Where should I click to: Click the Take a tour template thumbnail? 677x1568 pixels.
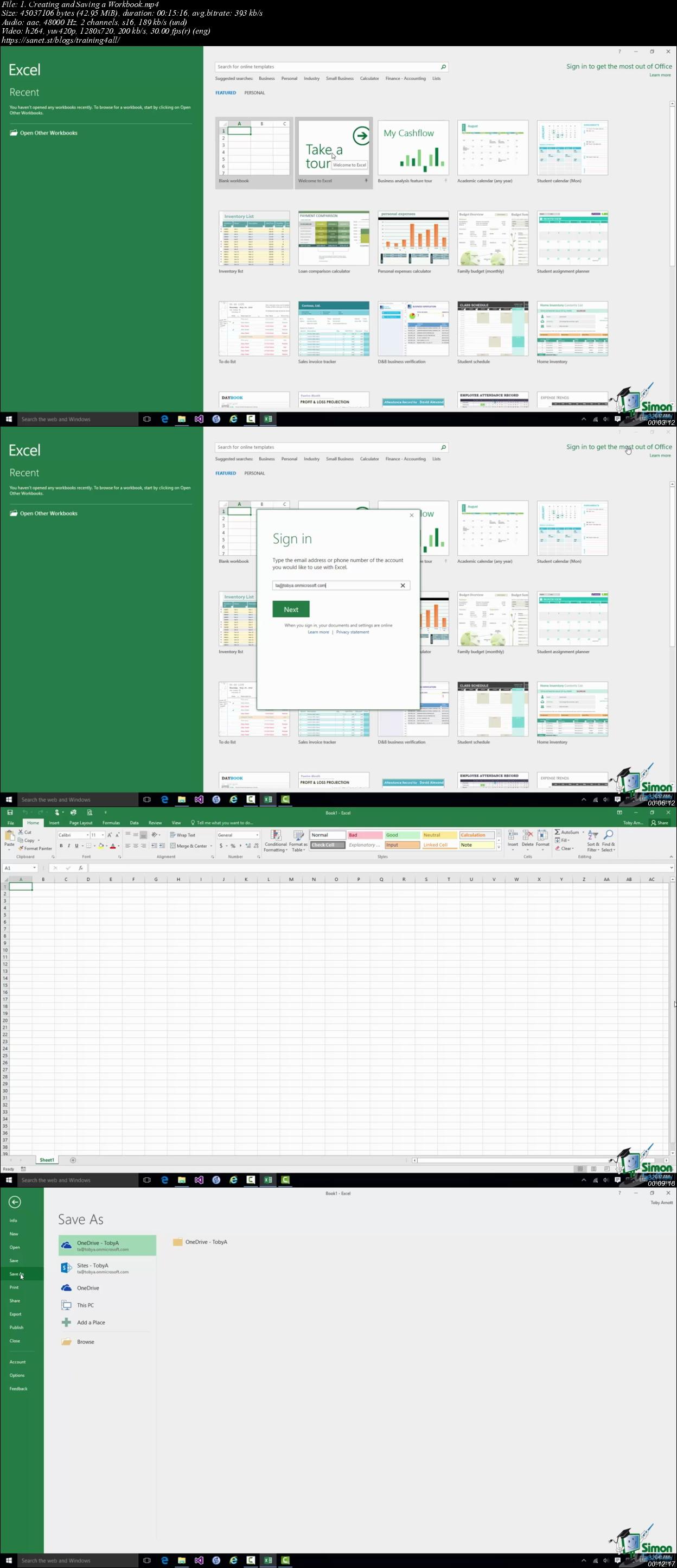pyautogui.click(x=333, y=148)
